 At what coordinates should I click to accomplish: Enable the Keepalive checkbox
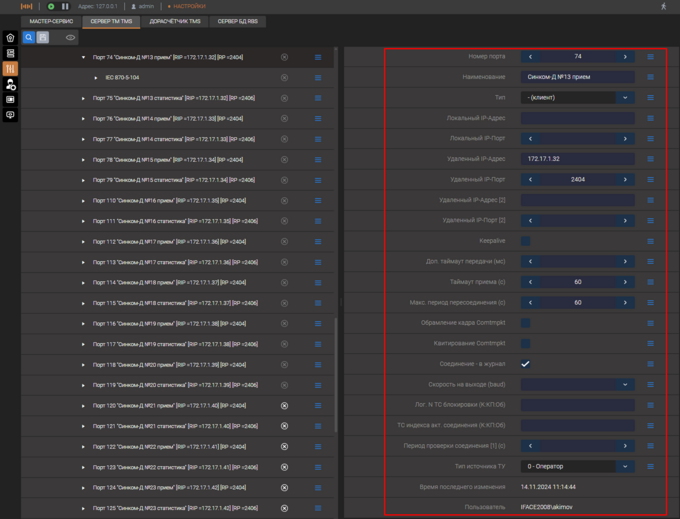(526, 241)
